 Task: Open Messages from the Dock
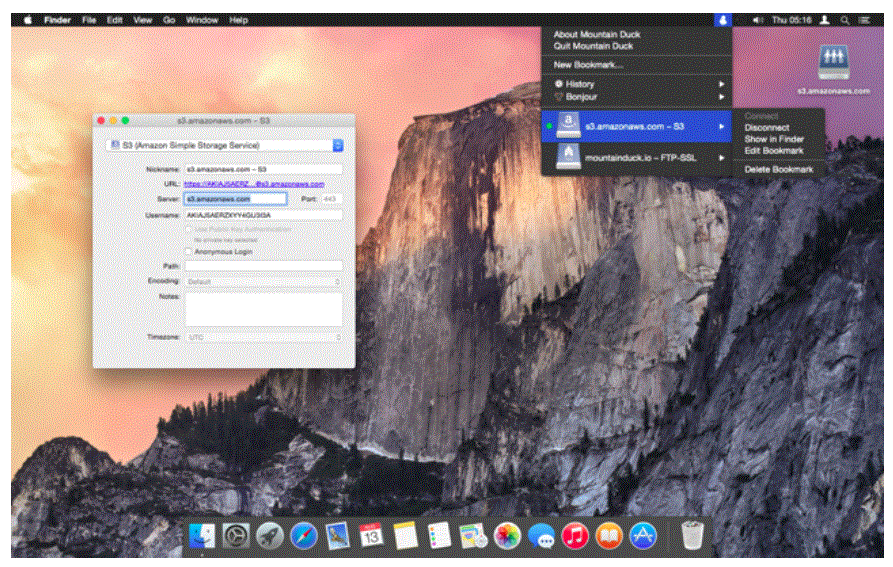click(x=541, y=536)
